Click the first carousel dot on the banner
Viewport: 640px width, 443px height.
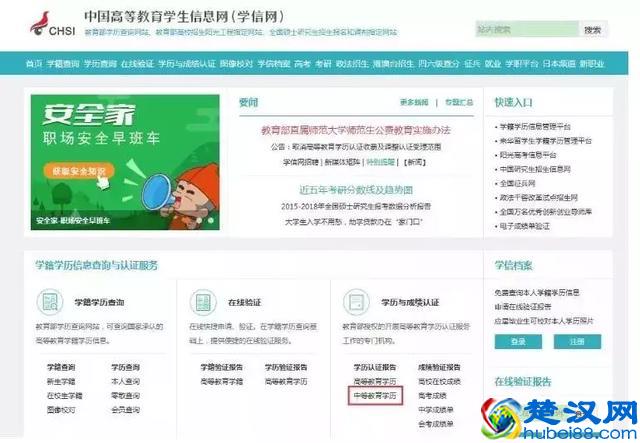click(x=199, y=220)
